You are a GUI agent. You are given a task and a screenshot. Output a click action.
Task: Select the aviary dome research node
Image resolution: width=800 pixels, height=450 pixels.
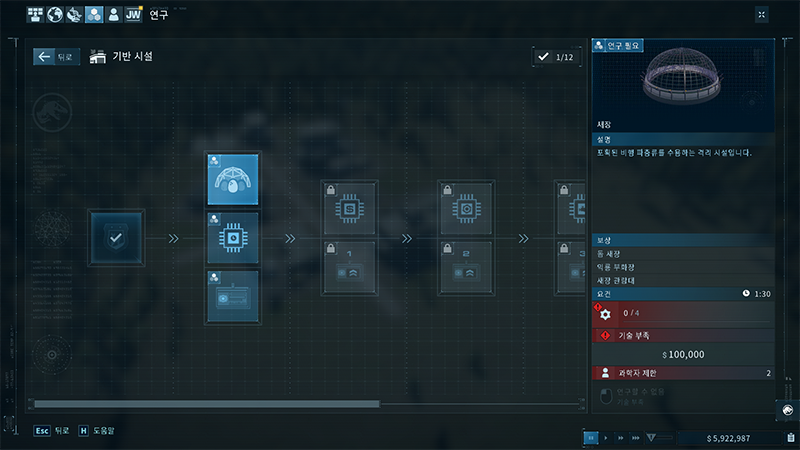click(x=233, y=180)
